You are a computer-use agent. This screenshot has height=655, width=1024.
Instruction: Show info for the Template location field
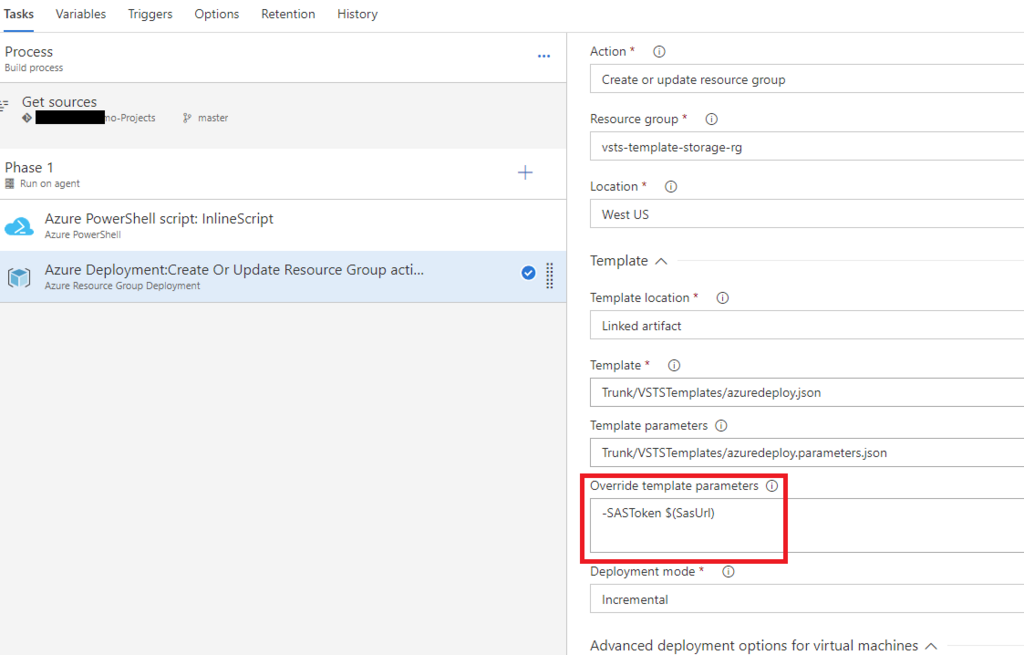pyautogui.click(x=722, y=298)
